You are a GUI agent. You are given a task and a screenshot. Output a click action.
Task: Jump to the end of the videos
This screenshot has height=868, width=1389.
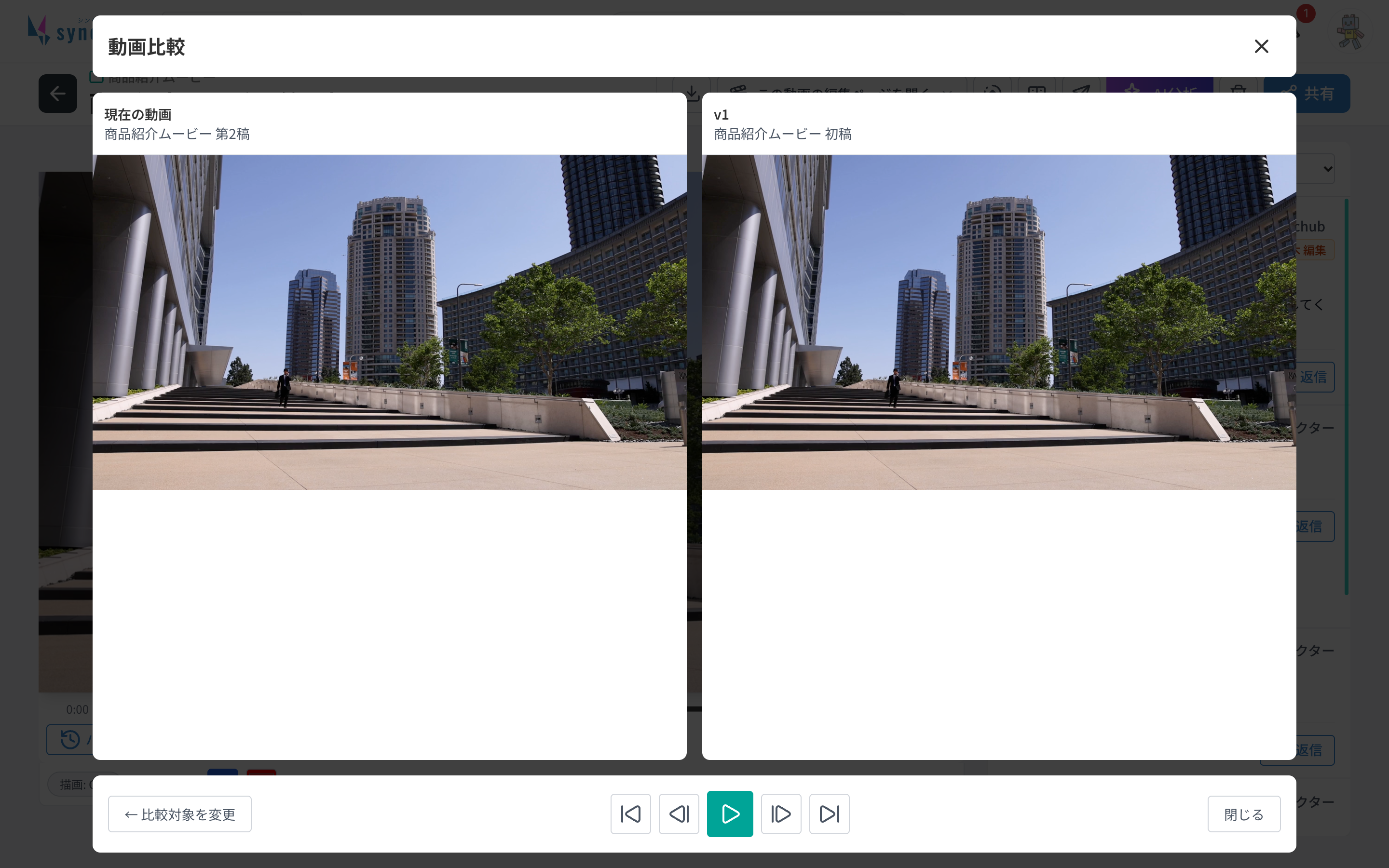pyautogui.click(x=829, y=814)
